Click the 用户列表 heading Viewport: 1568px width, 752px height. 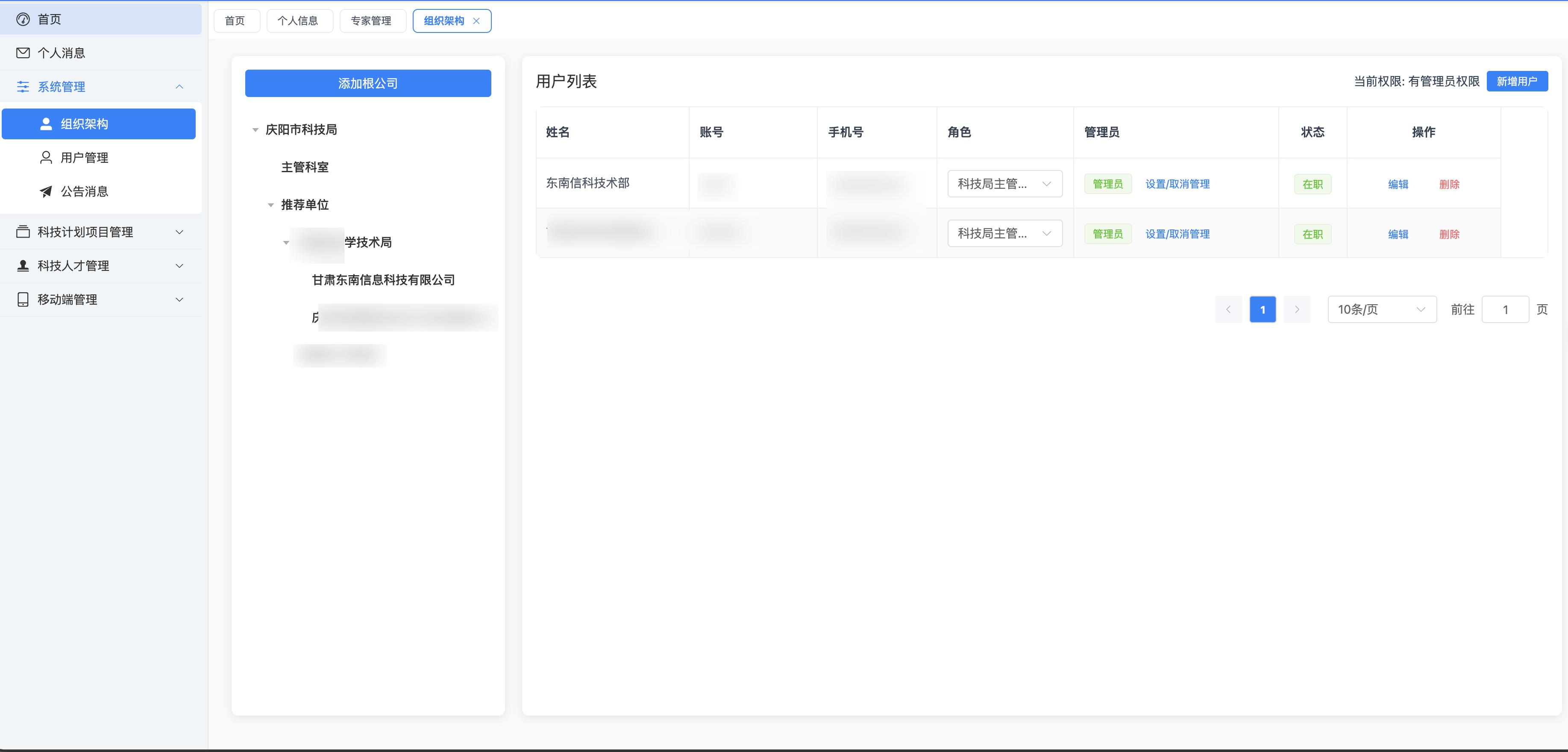coord(566,82)
